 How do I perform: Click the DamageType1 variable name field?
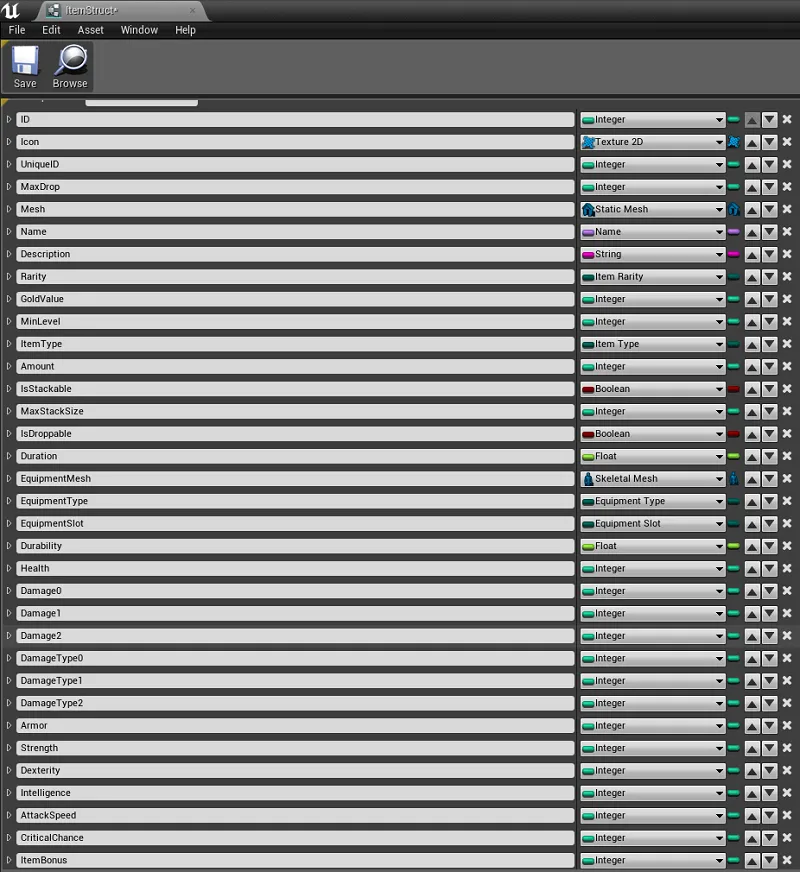point(295,681)
